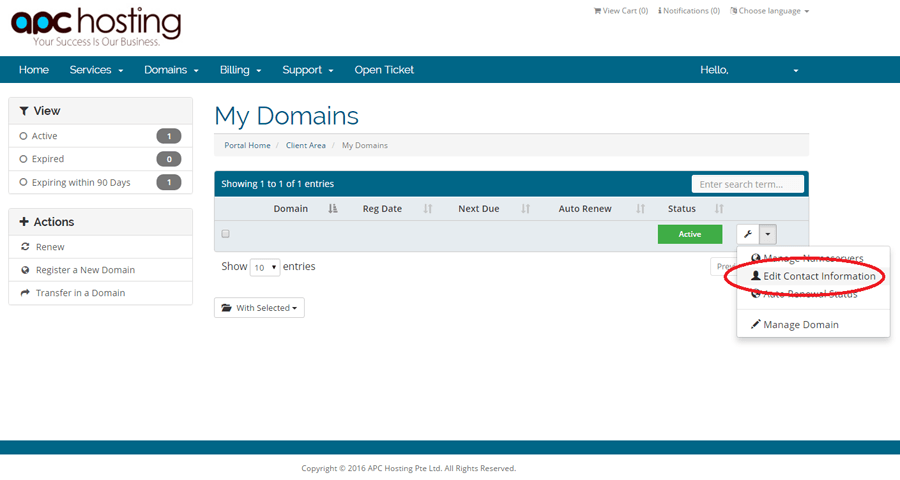Click the globe icon beside Register a New Domain
The width and height of the screenshot is (900, 480).
25,270
